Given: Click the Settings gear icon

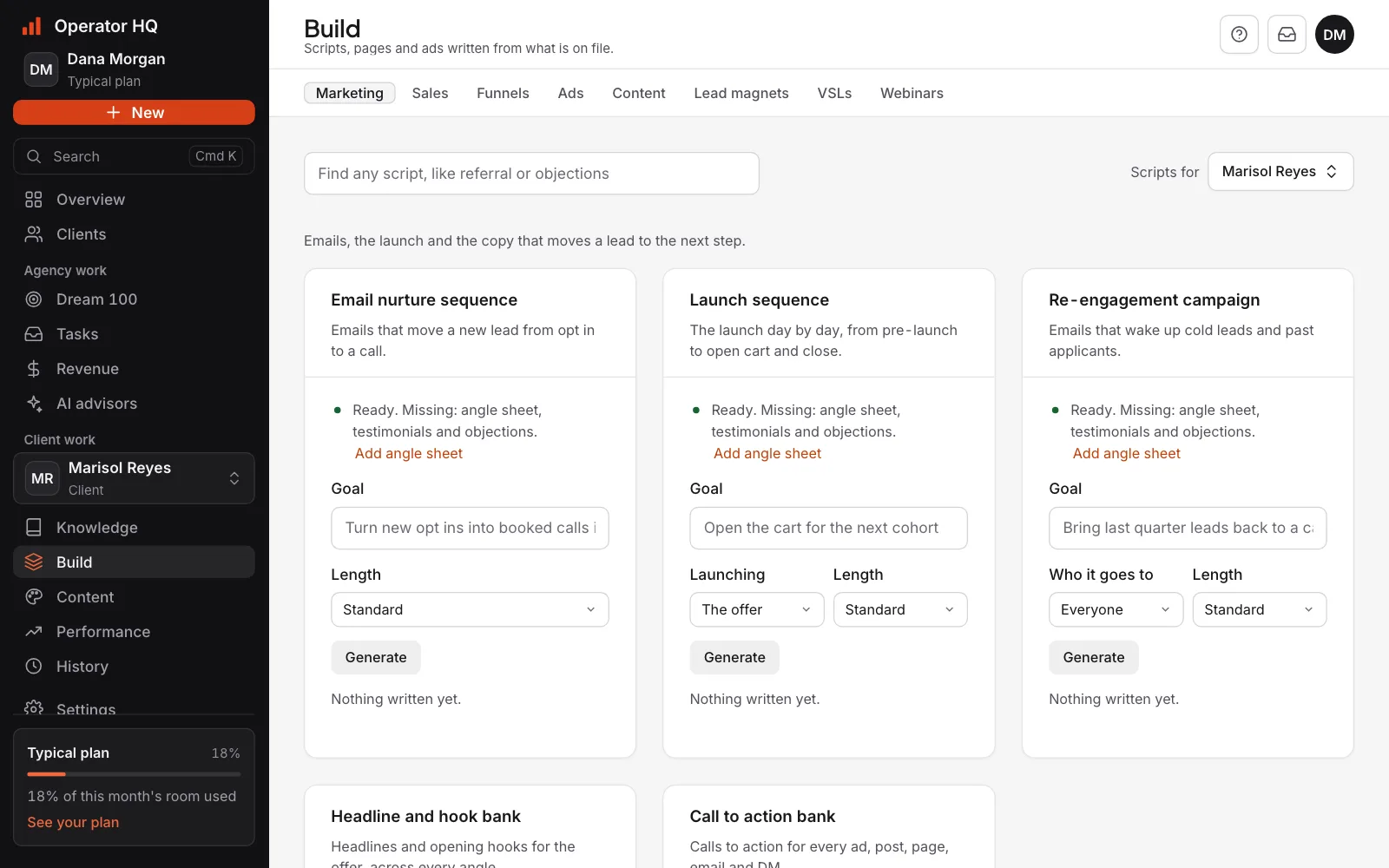Looking at the screenshot, I should [x=34, y=707].
